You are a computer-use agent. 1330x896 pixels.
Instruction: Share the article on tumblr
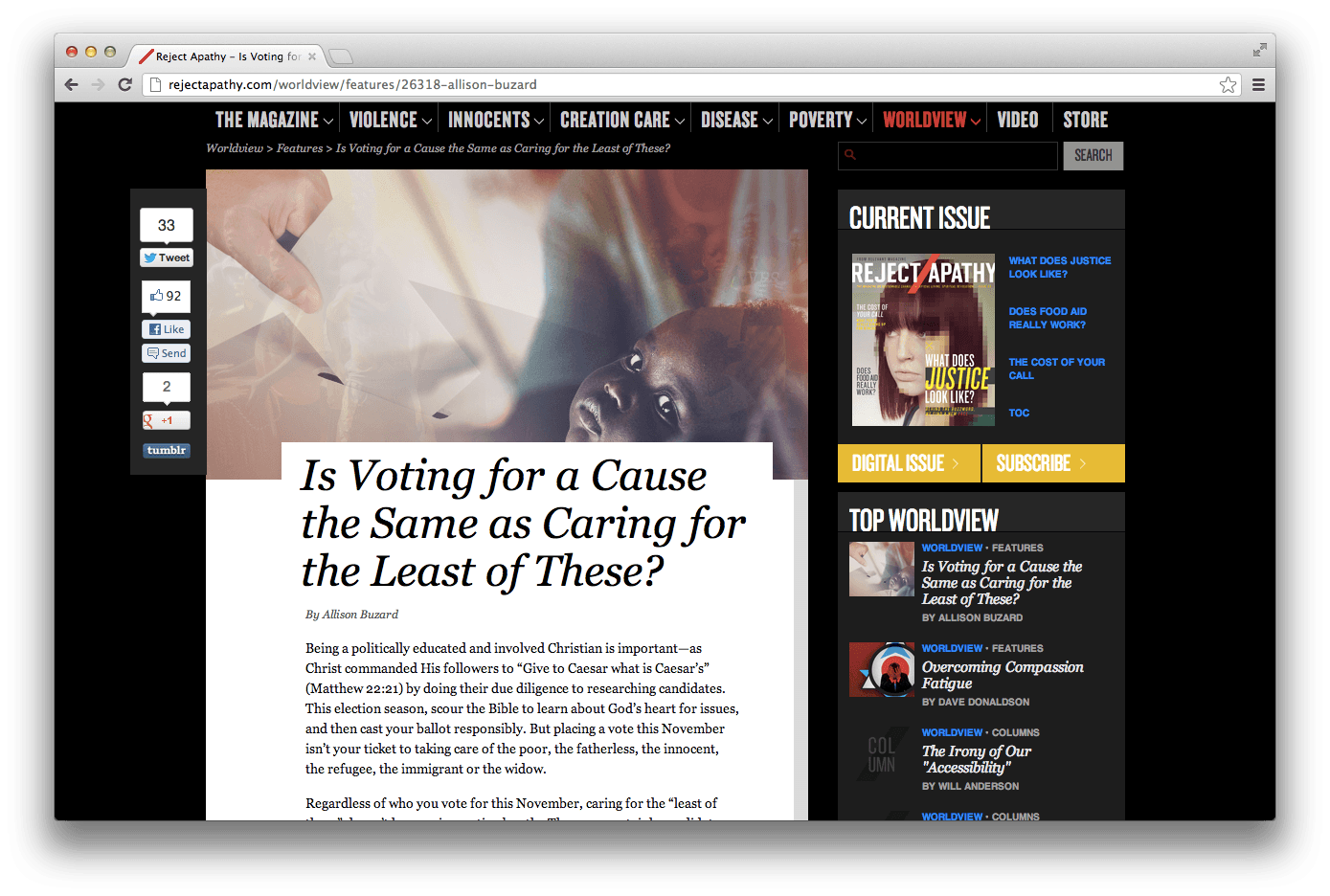coord(167,451)
